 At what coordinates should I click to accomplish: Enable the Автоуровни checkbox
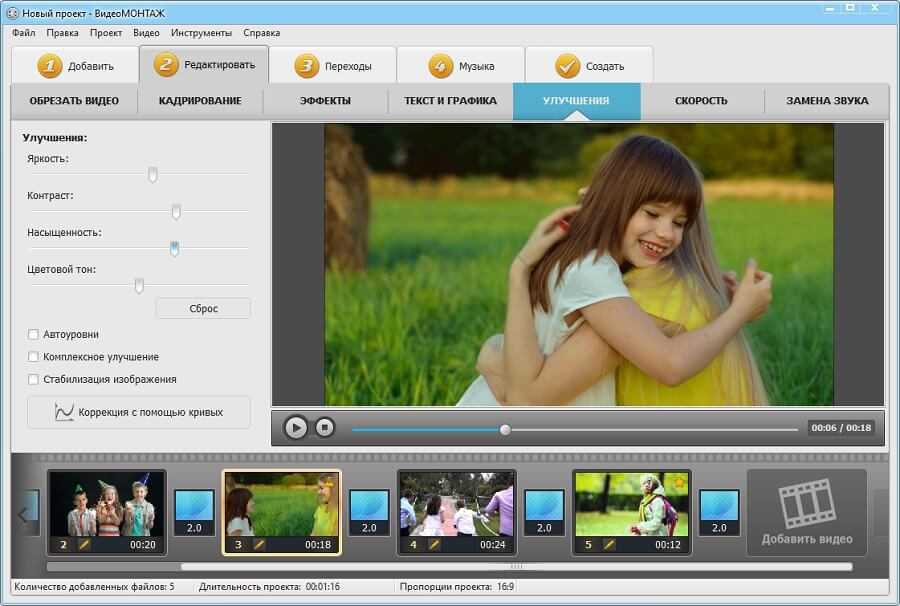34,334
